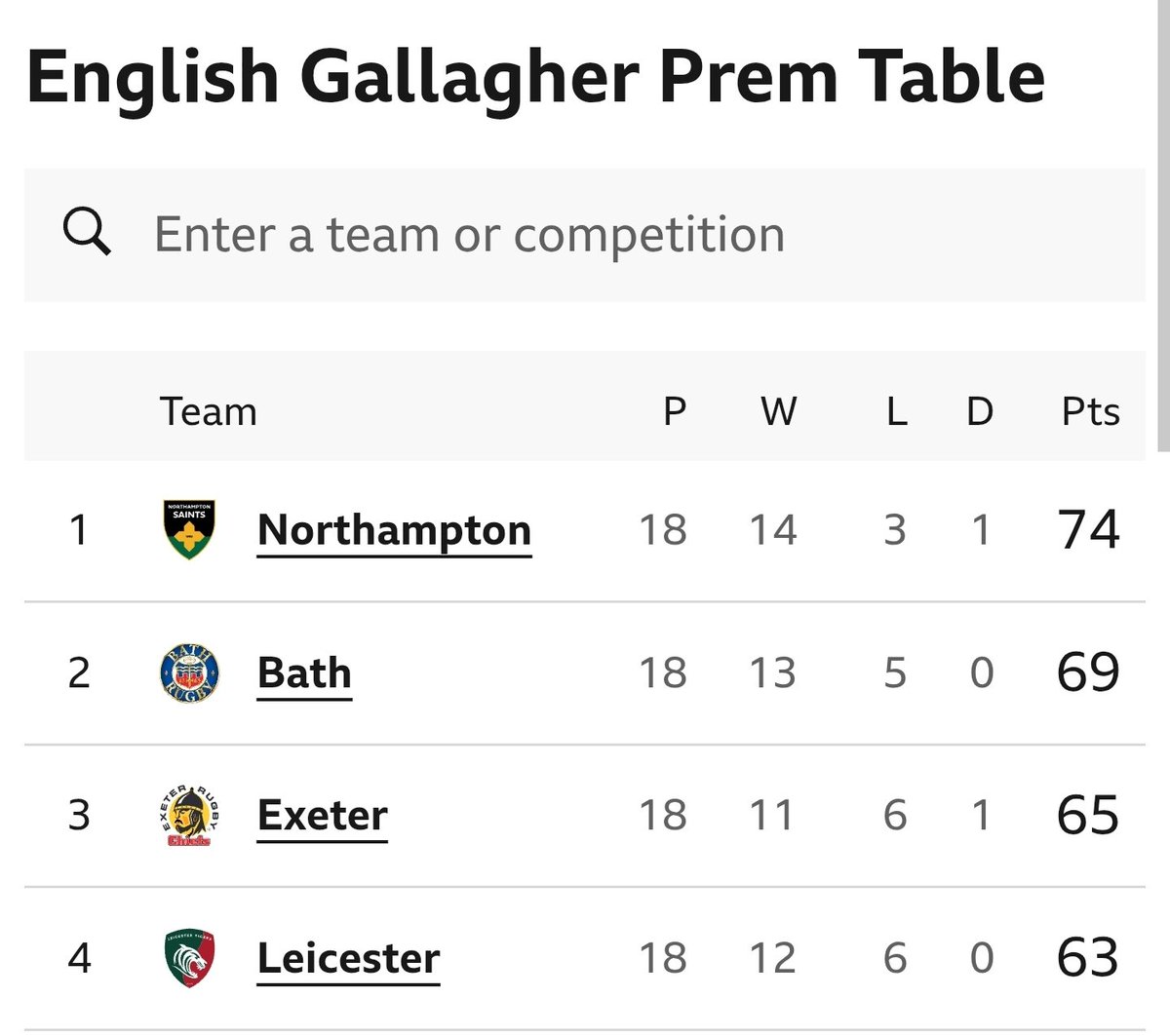Image resolution: width=1170 pixels, height=1036 pixels.
Task: Click the Team column header
Action: tap(209, 411)
